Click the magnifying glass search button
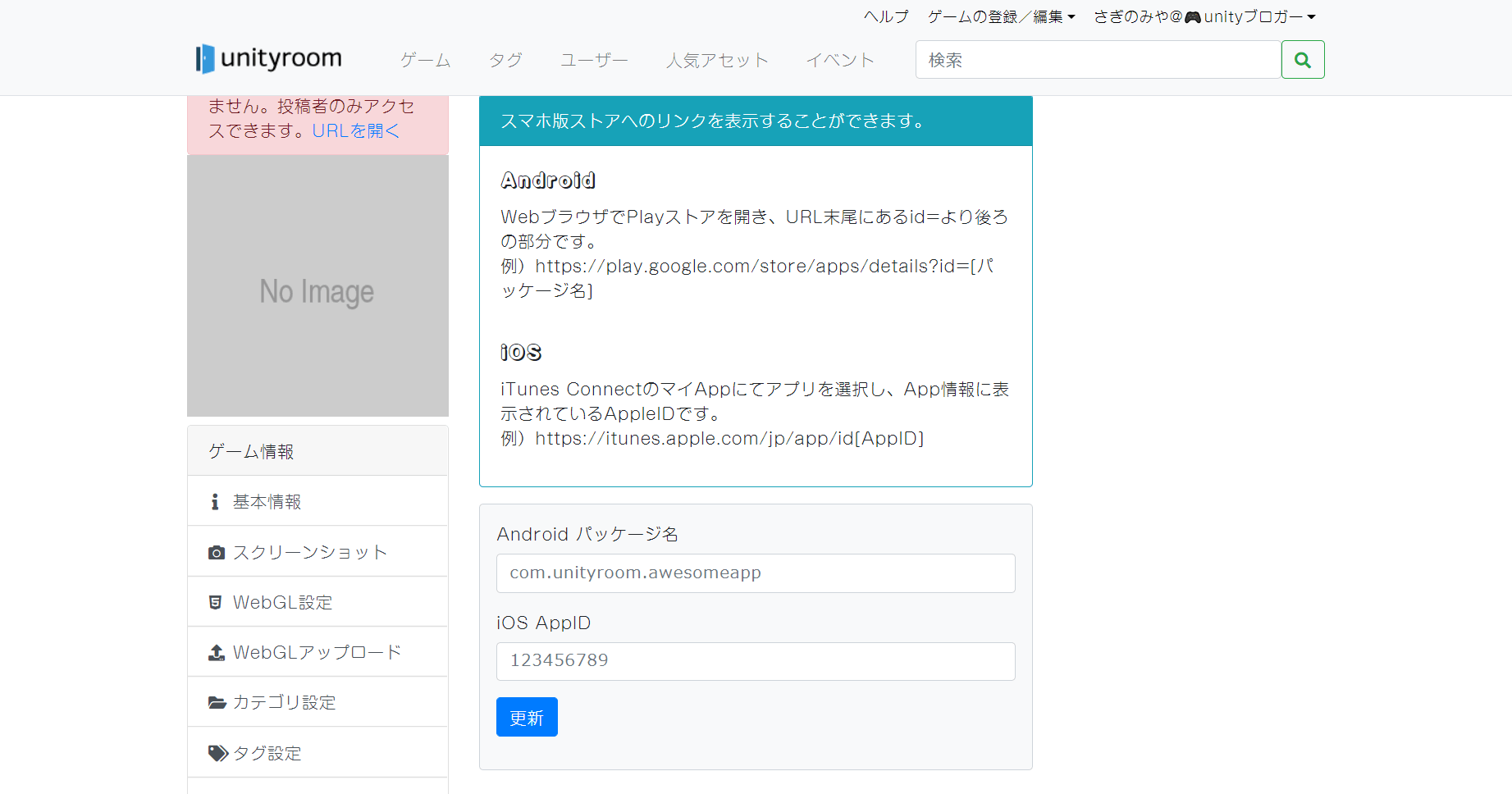This screenshot has width=1512, height=794. pyautogui.click(x=1303, y=59)
